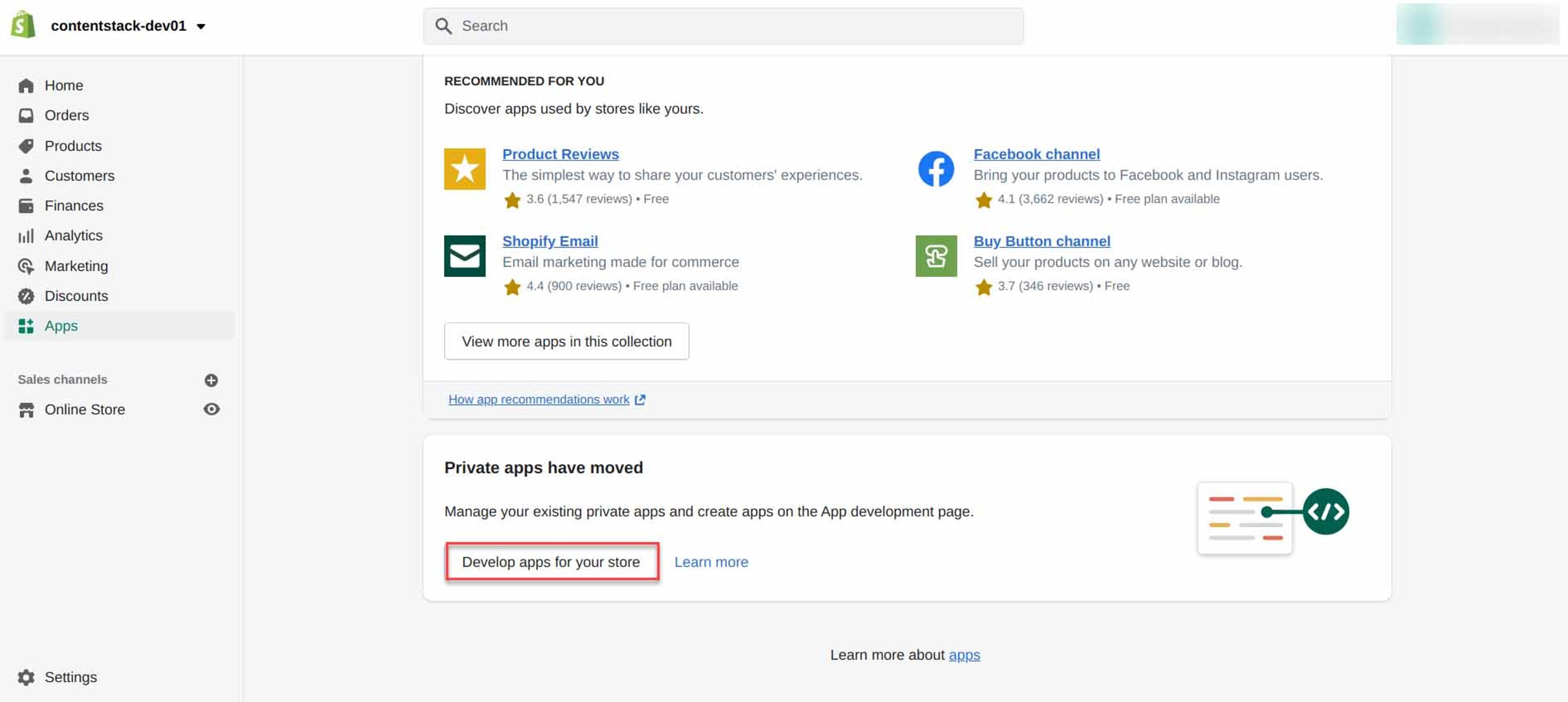Click View more apps in this collection

[x=566, y=341]
